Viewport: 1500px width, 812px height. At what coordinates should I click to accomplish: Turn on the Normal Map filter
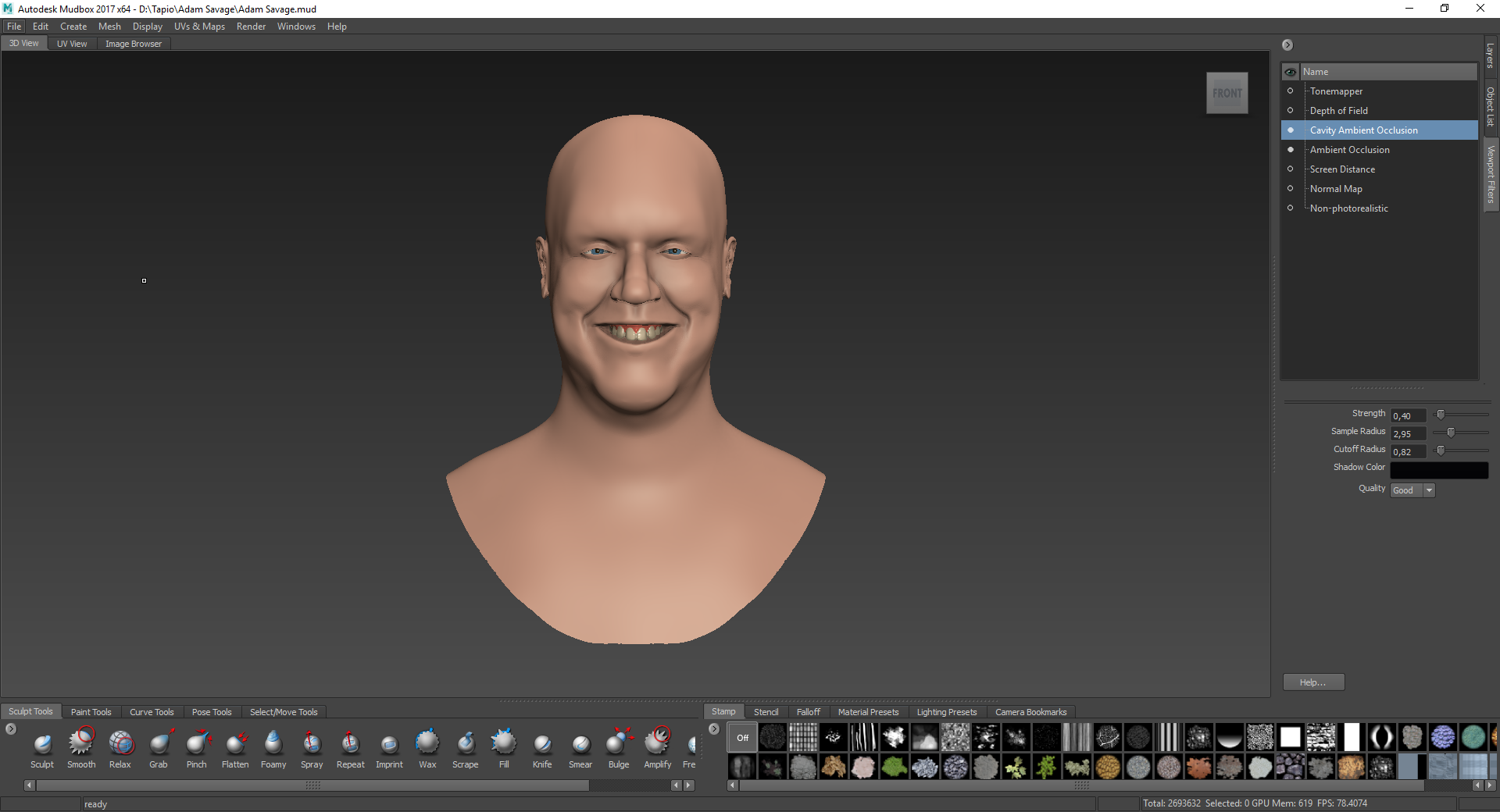coord(1290,189)
